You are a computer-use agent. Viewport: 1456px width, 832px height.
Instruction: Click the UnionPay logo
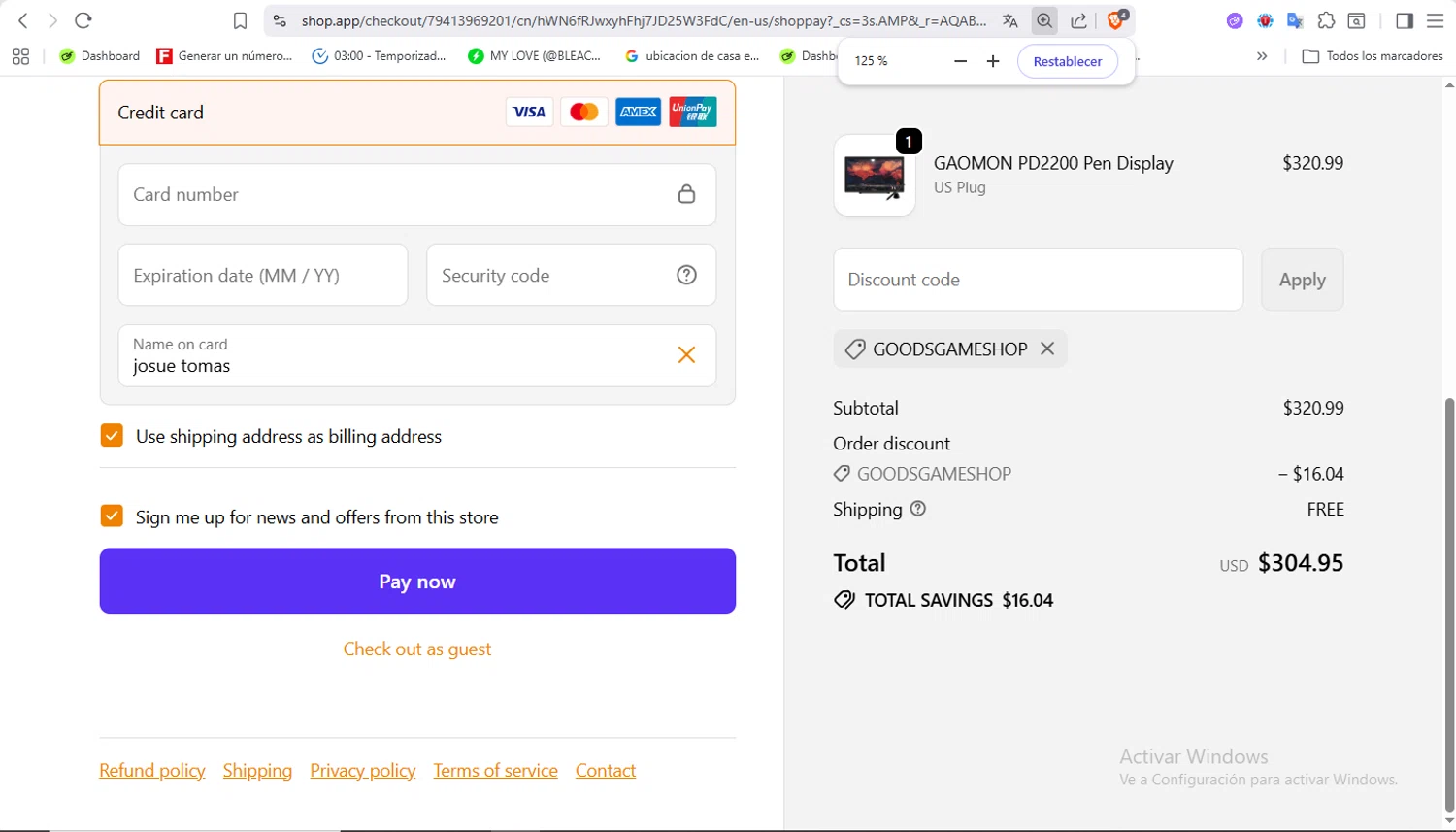coord(693,112)
